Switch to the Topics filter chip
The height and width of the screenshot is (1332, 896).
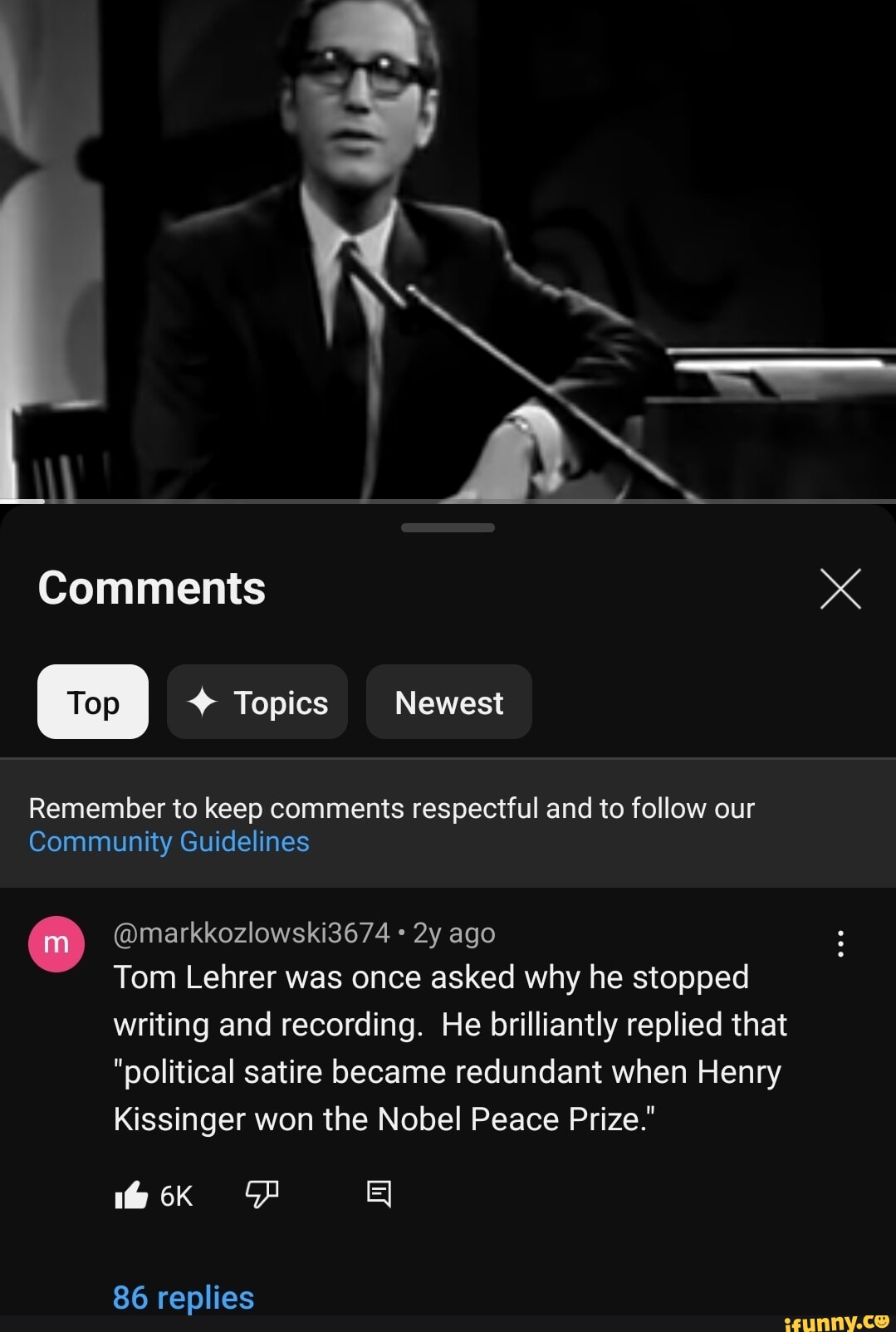click(257, 702)
